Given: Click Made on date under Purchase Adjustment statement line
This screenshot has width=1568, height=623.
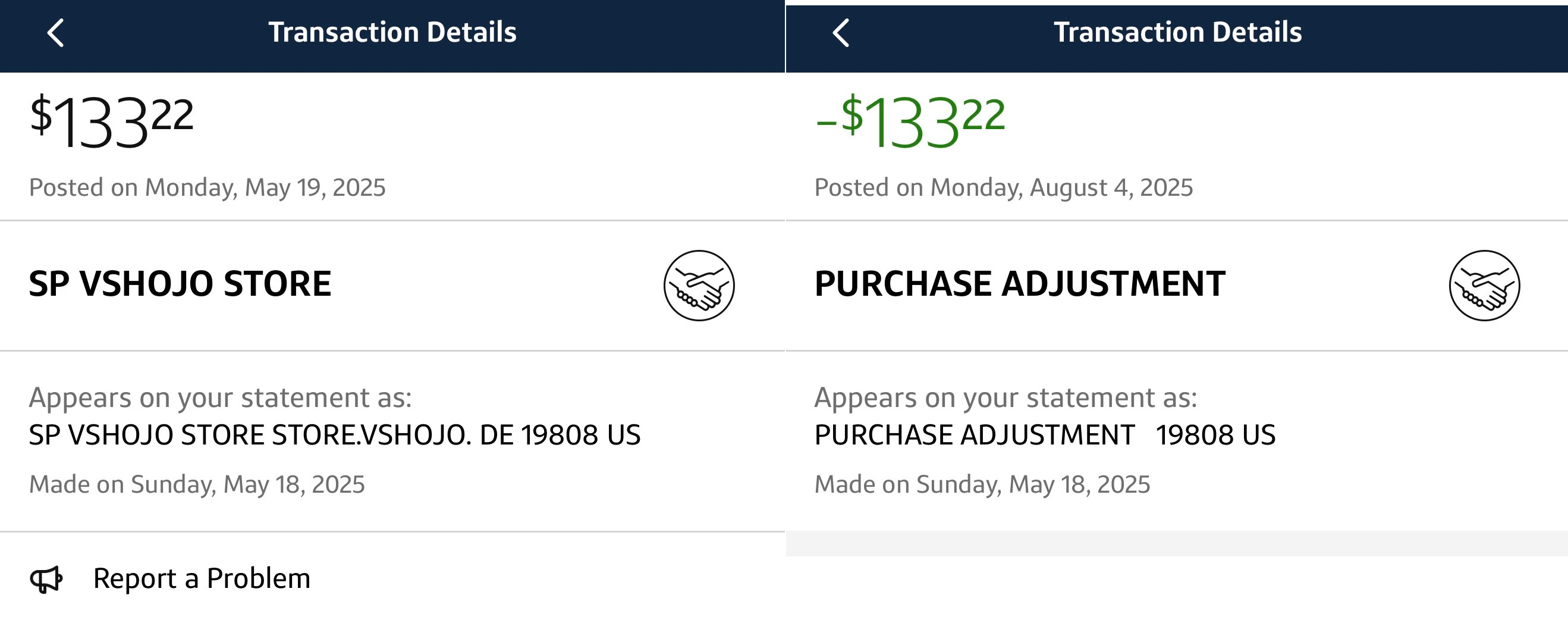Looking at the screenshot, I should pos(982,485).
